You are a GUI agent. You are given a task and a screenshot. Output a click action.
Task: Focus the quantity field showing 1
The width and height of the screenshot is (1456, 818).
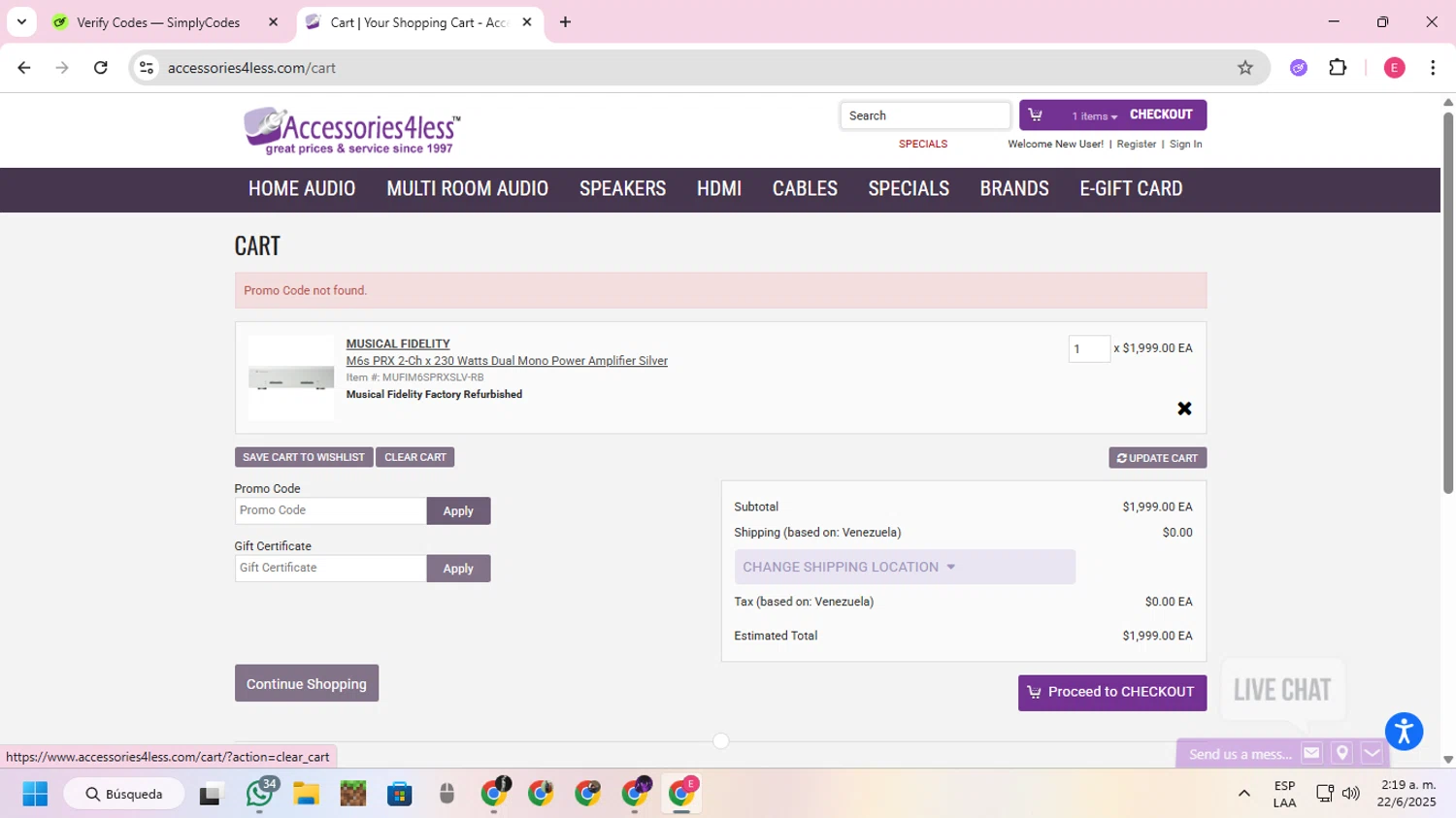pos(1089,348)
